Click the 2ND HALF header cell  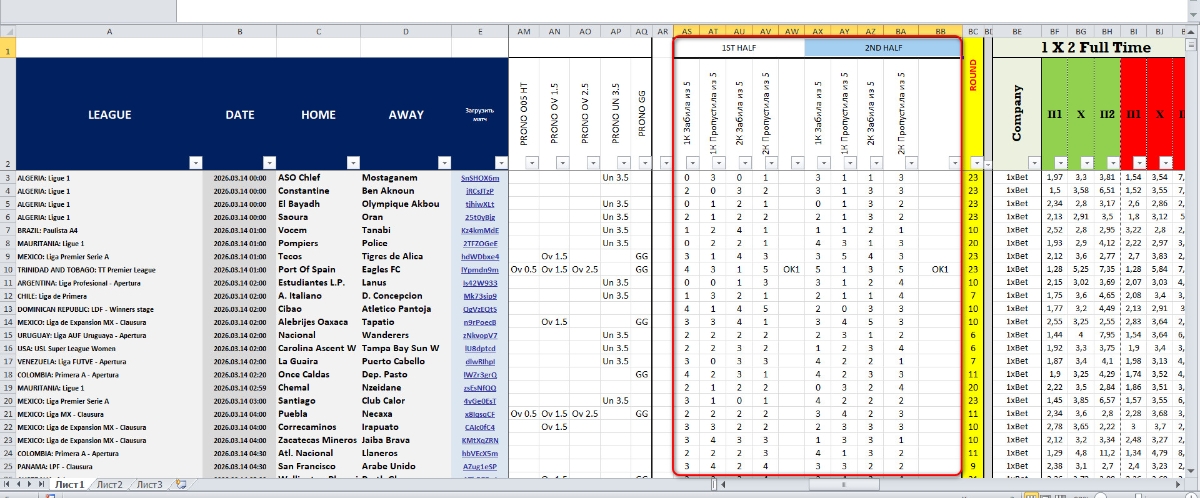(883, 48)
